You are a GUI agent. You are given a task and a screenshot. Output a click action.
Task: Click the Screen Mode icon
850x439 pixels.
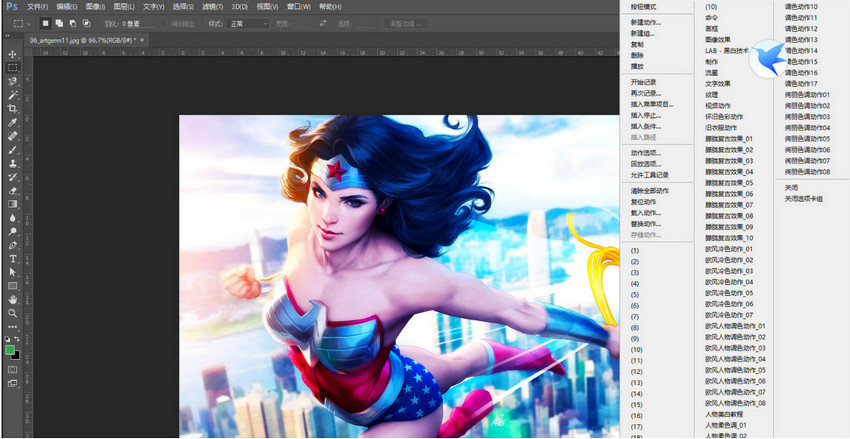[x=12, y=383]
